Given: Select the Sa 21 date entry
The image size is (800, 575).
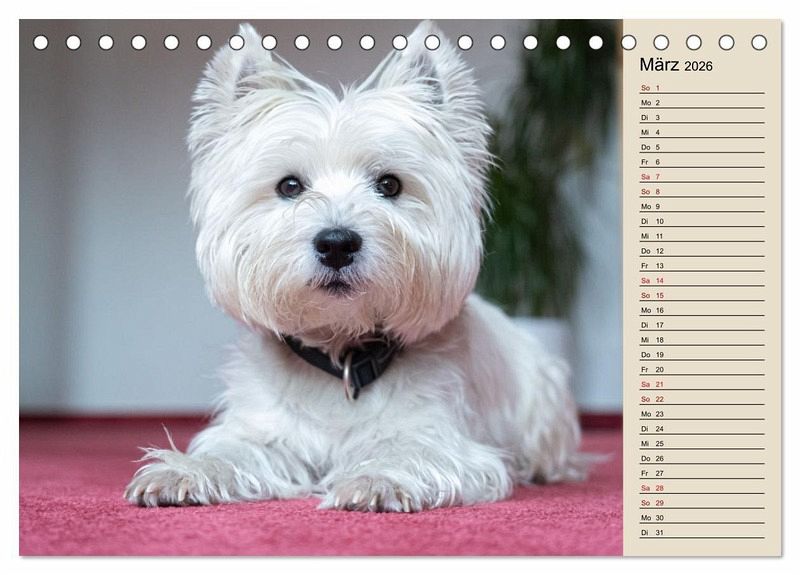Looking at the screenshot, I should point(701,384).
